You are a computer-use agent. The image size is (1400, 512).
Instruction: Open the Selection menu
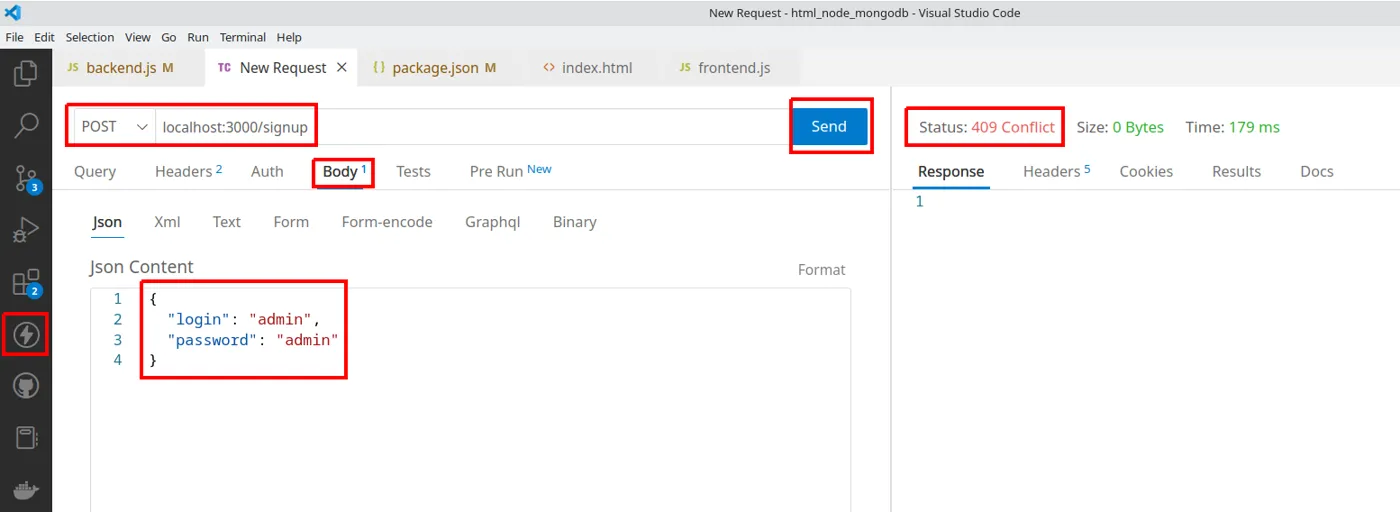(90, 37)
